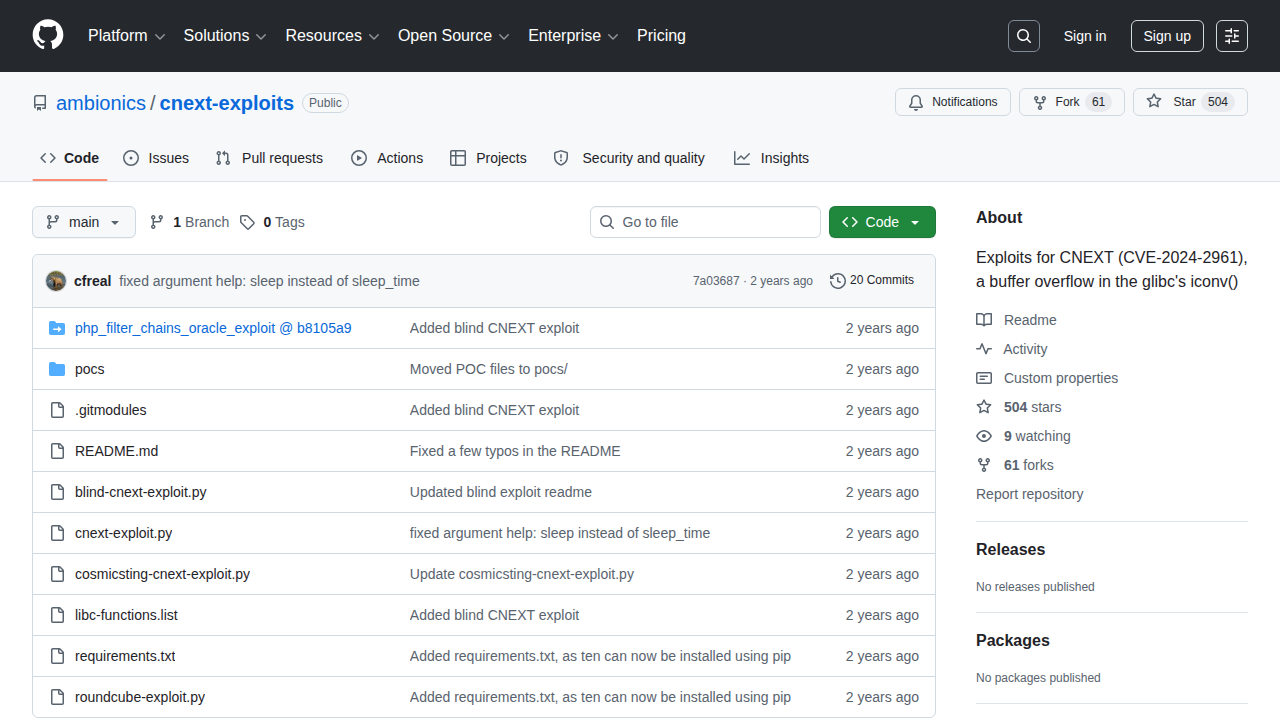The width and height of the screenshot is (1280, 720).
Task: Click the pulse icon beside Activity
Action: click(x=984, y=349)
